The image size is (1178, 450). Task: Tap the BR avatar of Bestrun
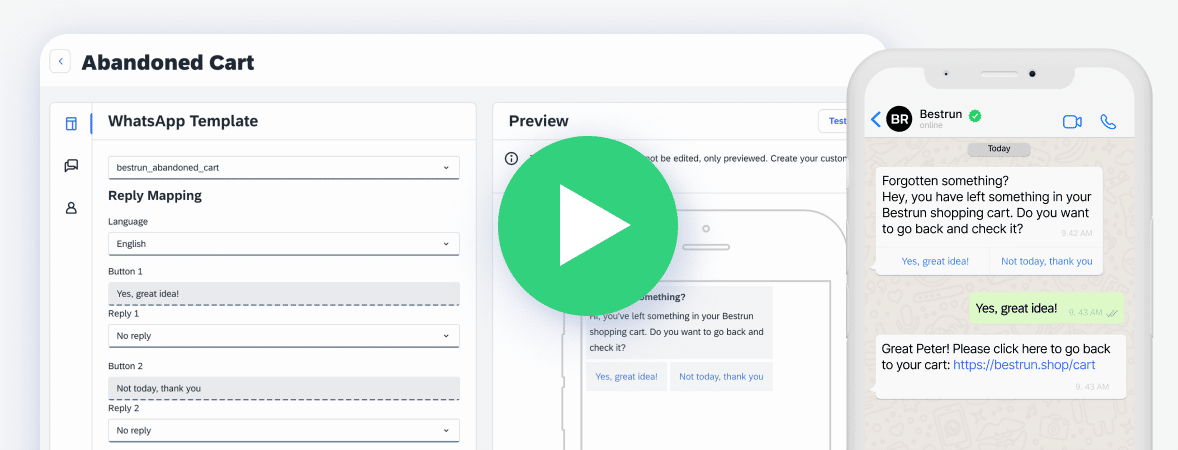899,119
